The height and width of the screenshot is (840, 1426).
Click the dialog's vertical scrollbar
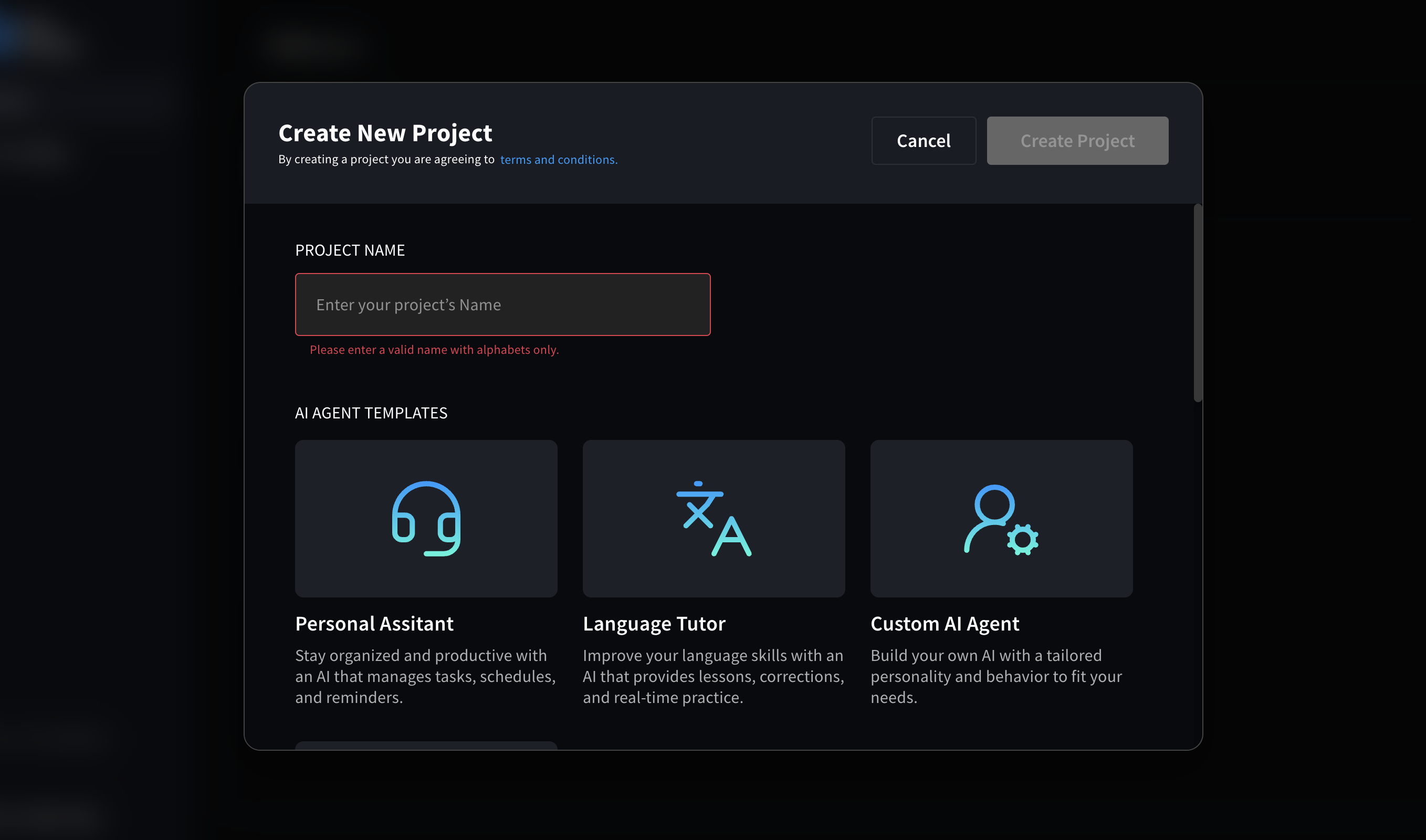coord(1197,303)
